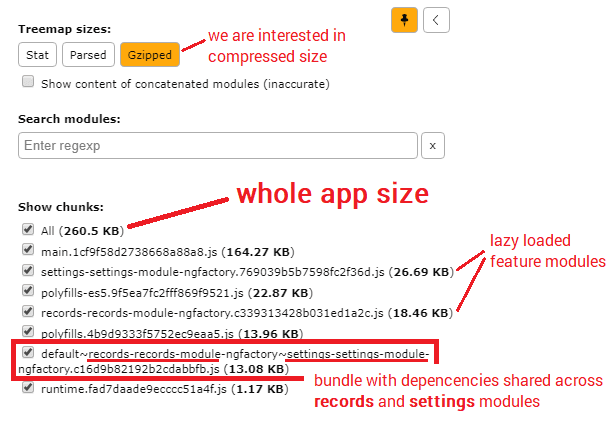The image size is (613, 422).
Task: Select the Stat treemap size
Action: point(38,55)
